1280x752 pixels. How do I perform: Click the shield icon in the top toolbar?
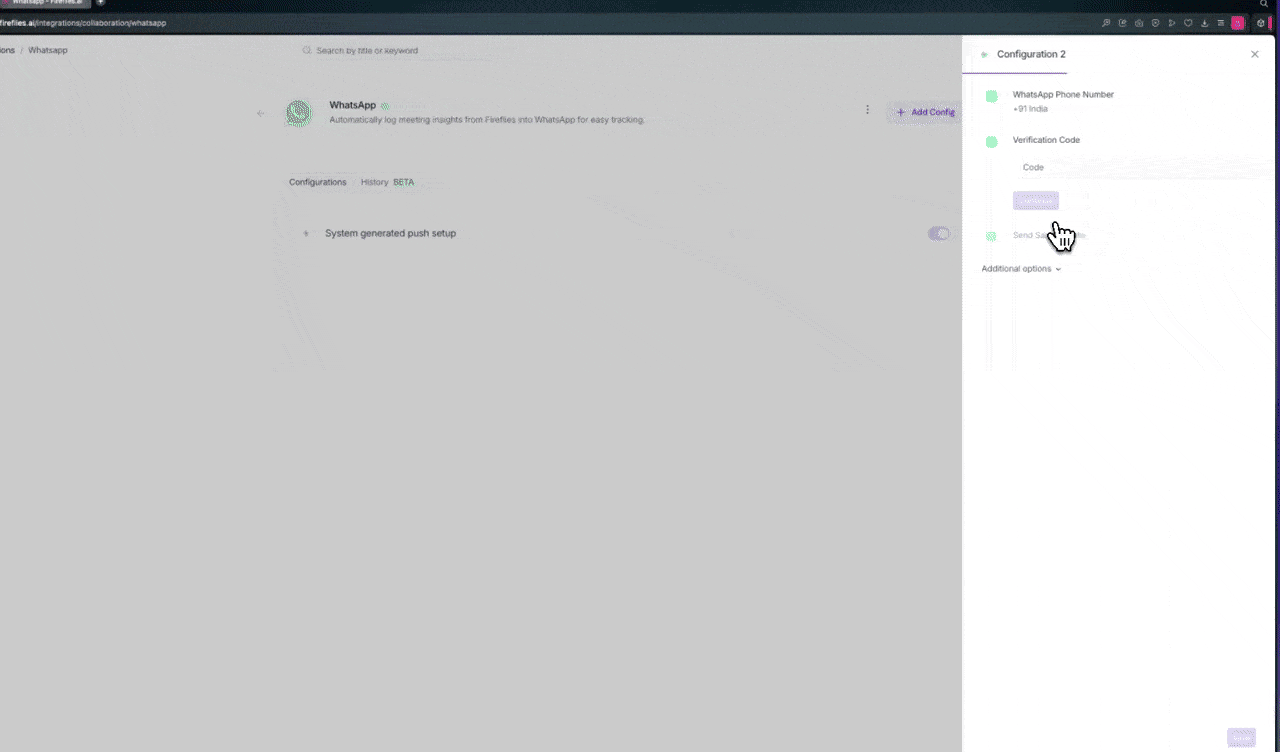tap(1157, 23)
